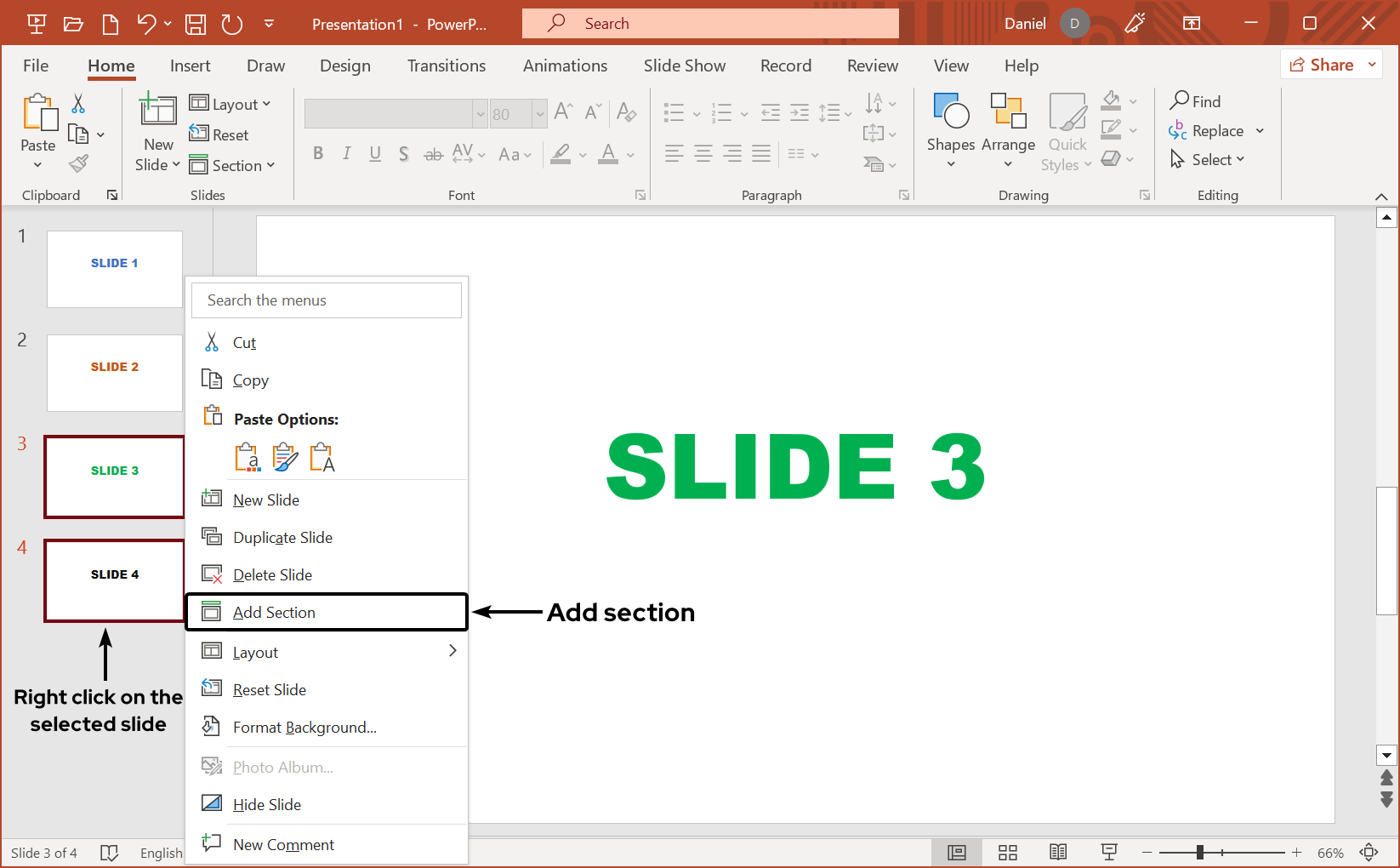The height and width of the screenshot is (868, 1400).
Task: Open the Select dropdown in the Editing group
Action: (x=1208, y=160)
